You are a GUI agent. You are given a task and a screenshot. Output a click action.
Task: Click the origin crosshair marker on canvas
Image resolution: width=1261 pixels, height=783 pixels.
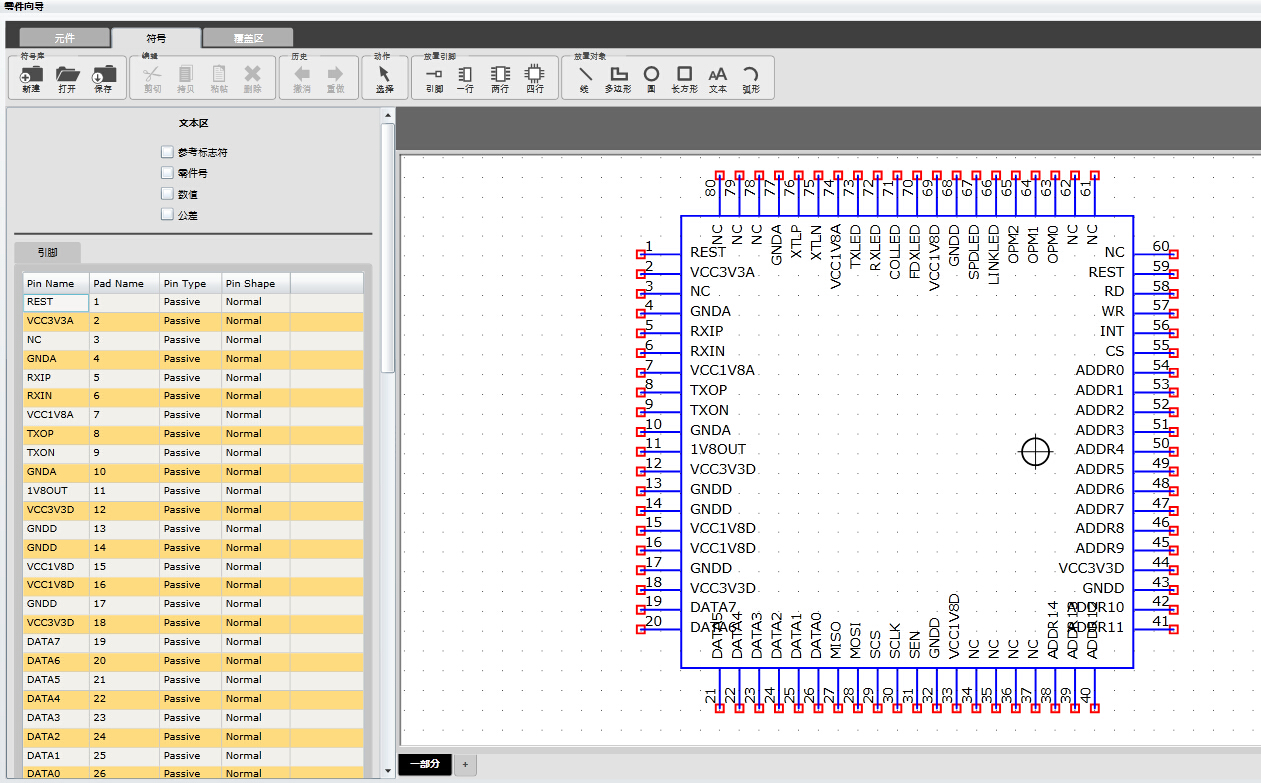(1036, 452)
